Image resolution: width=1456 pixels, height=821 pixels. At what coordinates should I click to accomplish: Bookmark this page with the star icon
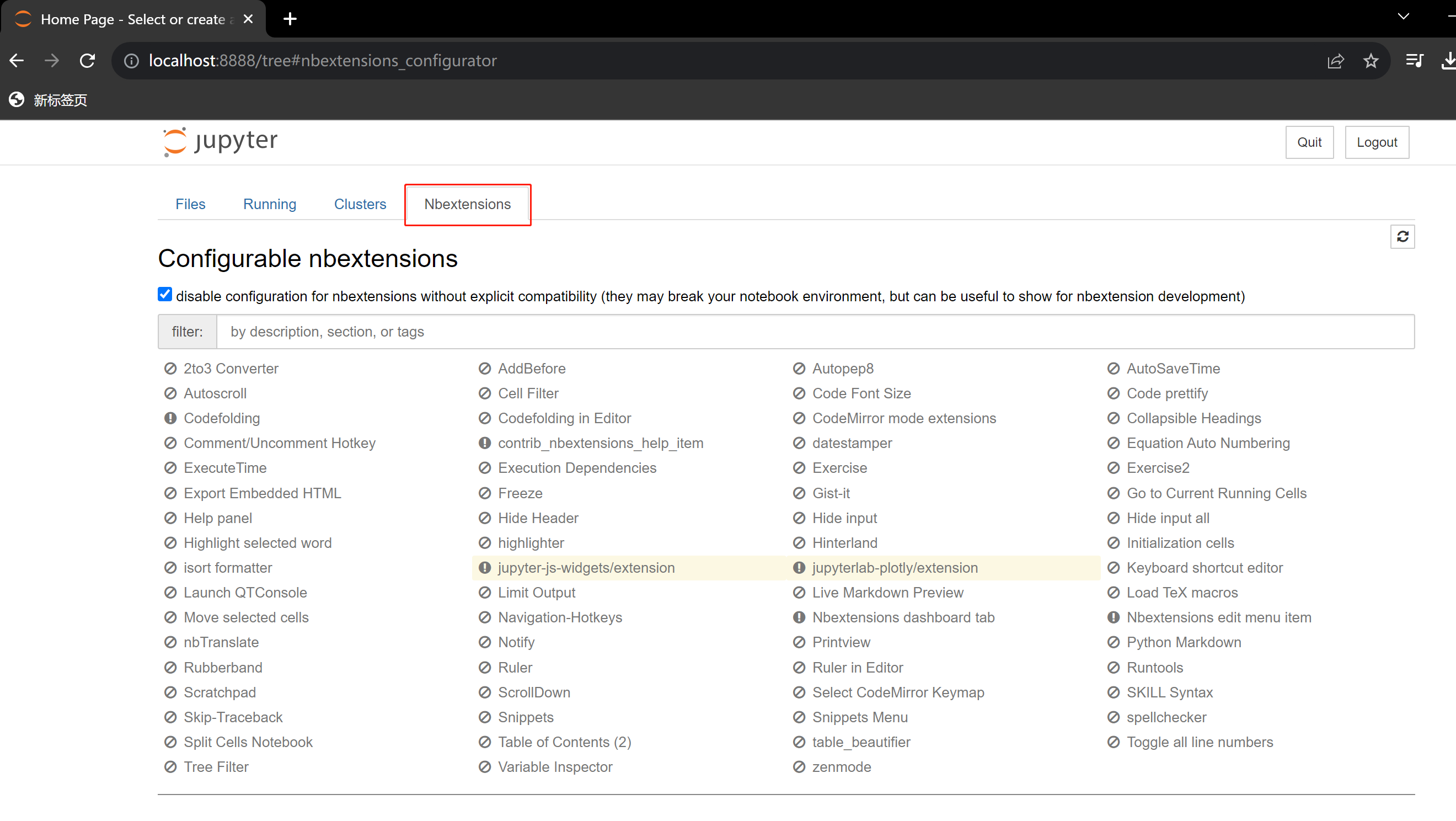[x=1371, y=61]
